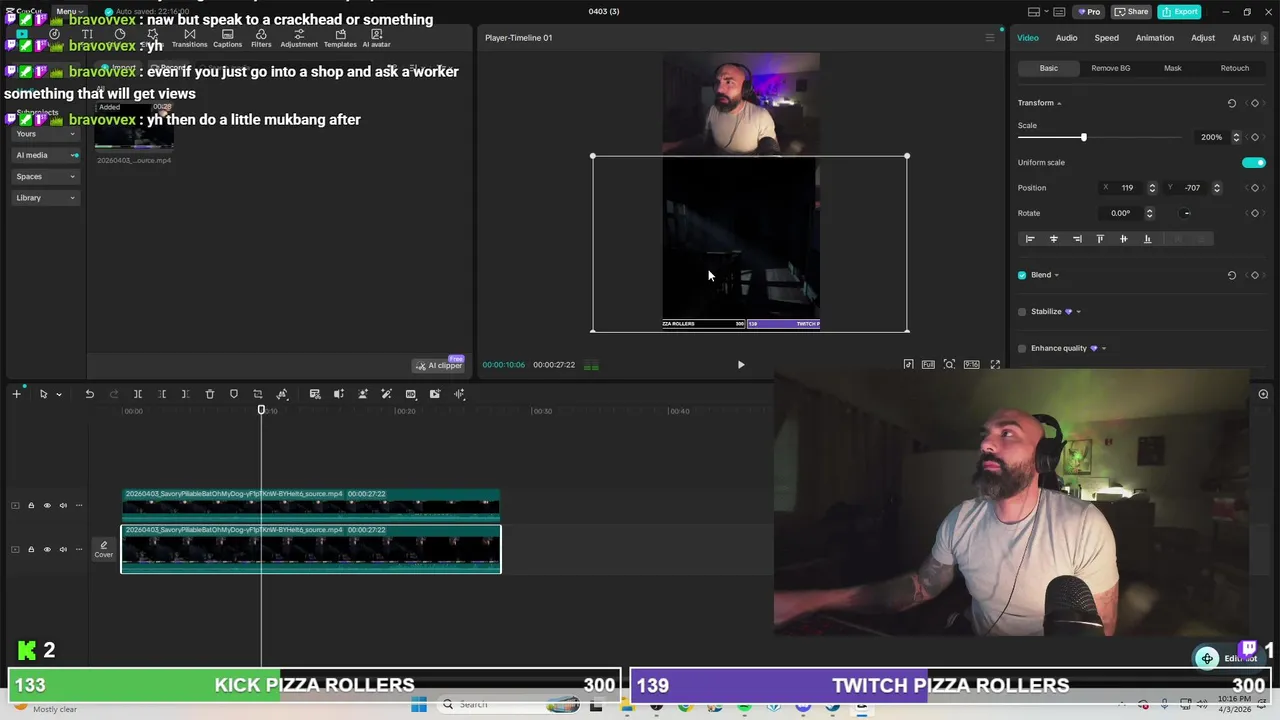Open the Mask sub-tab
1280x720 pixels.
click(x=1172, y=68)
